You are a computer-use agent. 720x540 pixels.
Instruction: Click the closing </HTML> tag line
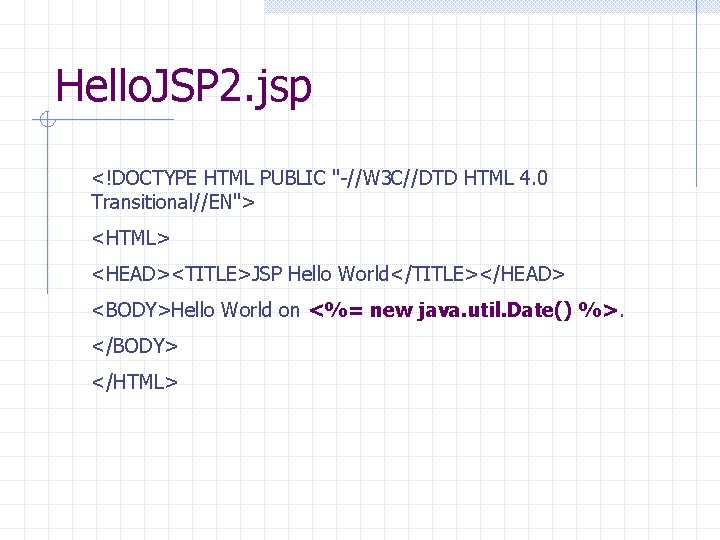click(135, 382)
